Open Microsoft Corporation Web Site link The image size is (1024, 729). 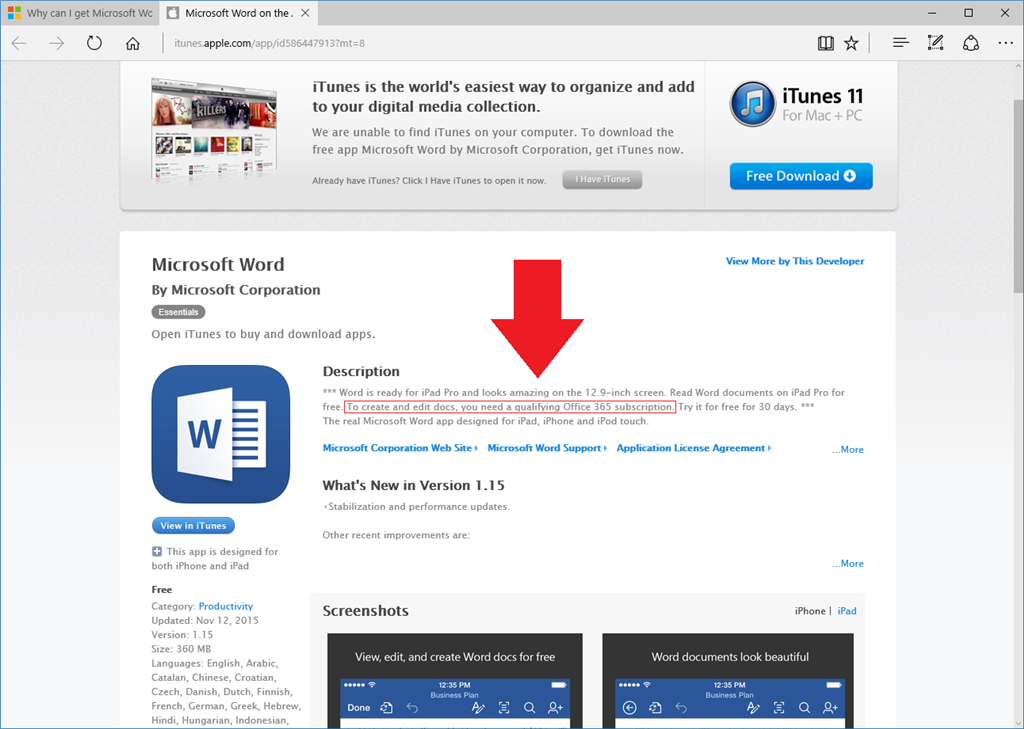point(400,448)
